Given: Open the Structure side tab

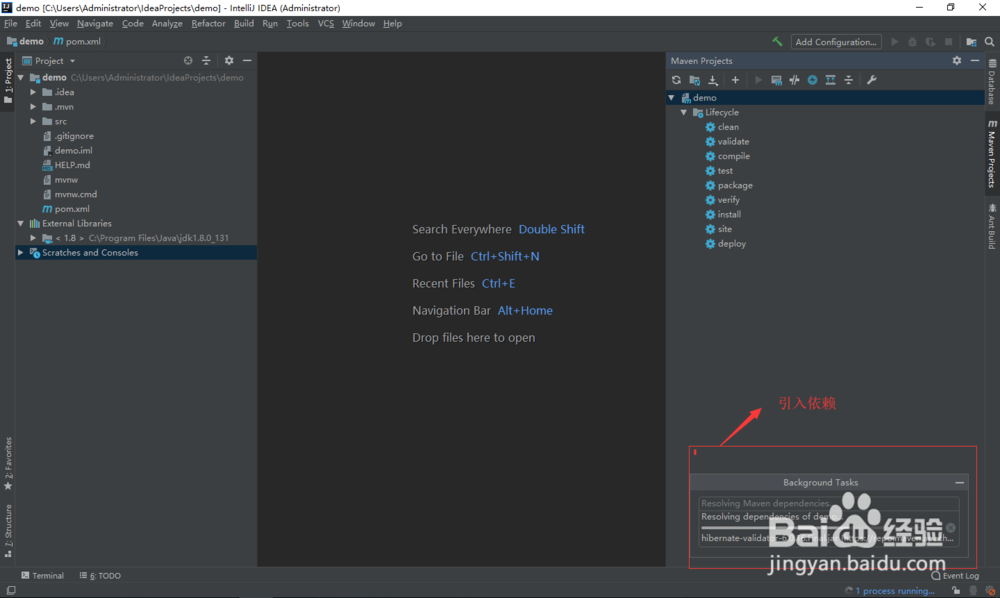Looking at the screenshot, I should [x=8, y=531].
